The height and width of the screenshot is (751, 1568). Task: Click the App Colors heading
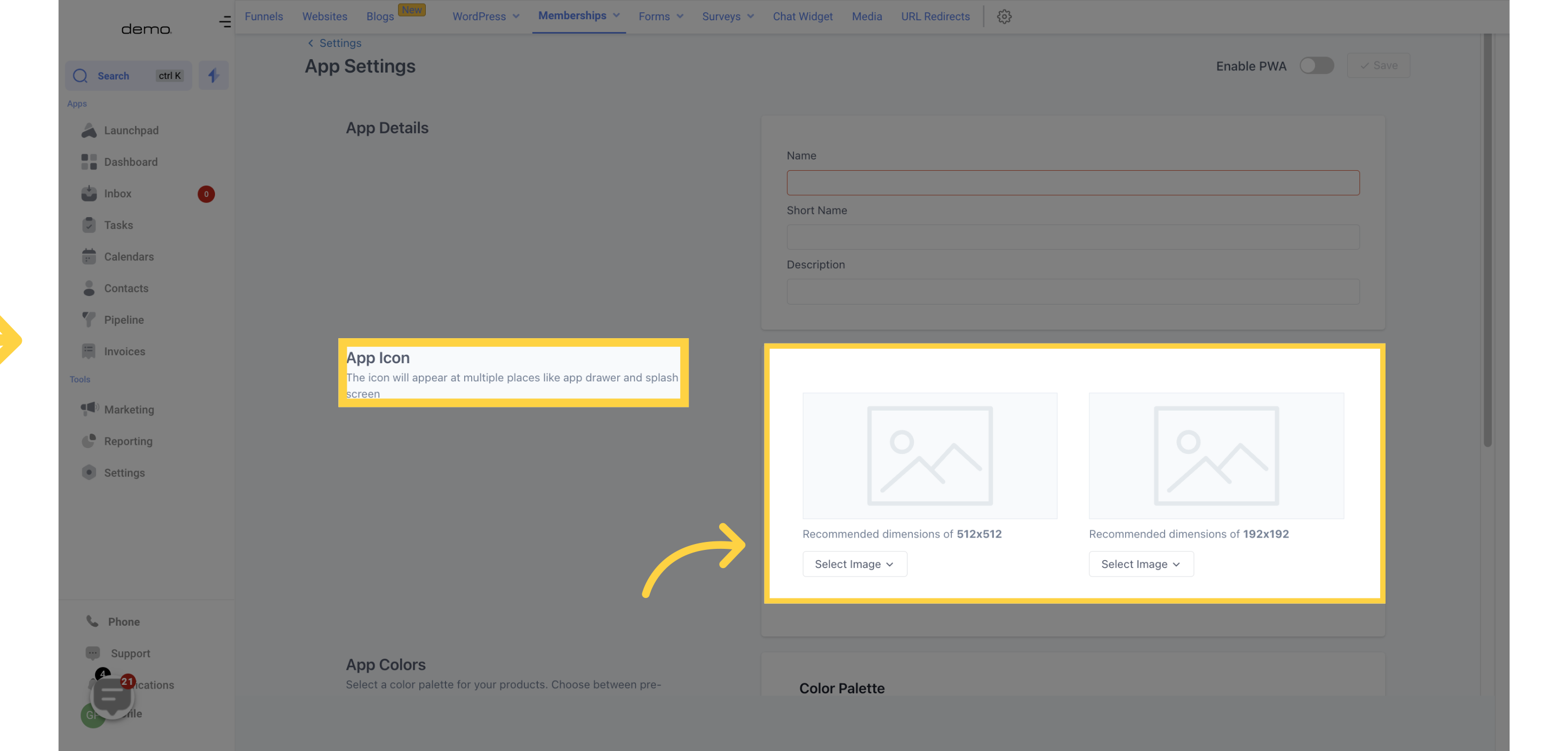pos(386,665)
